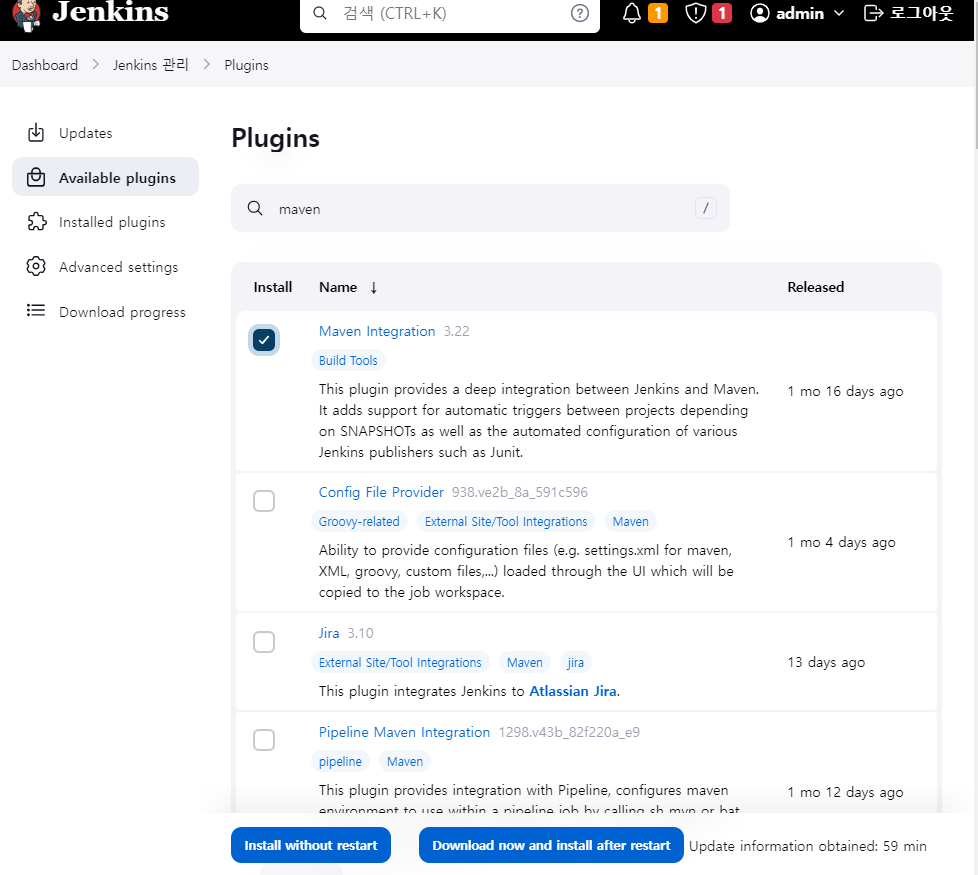Click Download now and install after restart
Image resolution: width=978 pixels, height=875 pixels.
click(x=551, y=845)
